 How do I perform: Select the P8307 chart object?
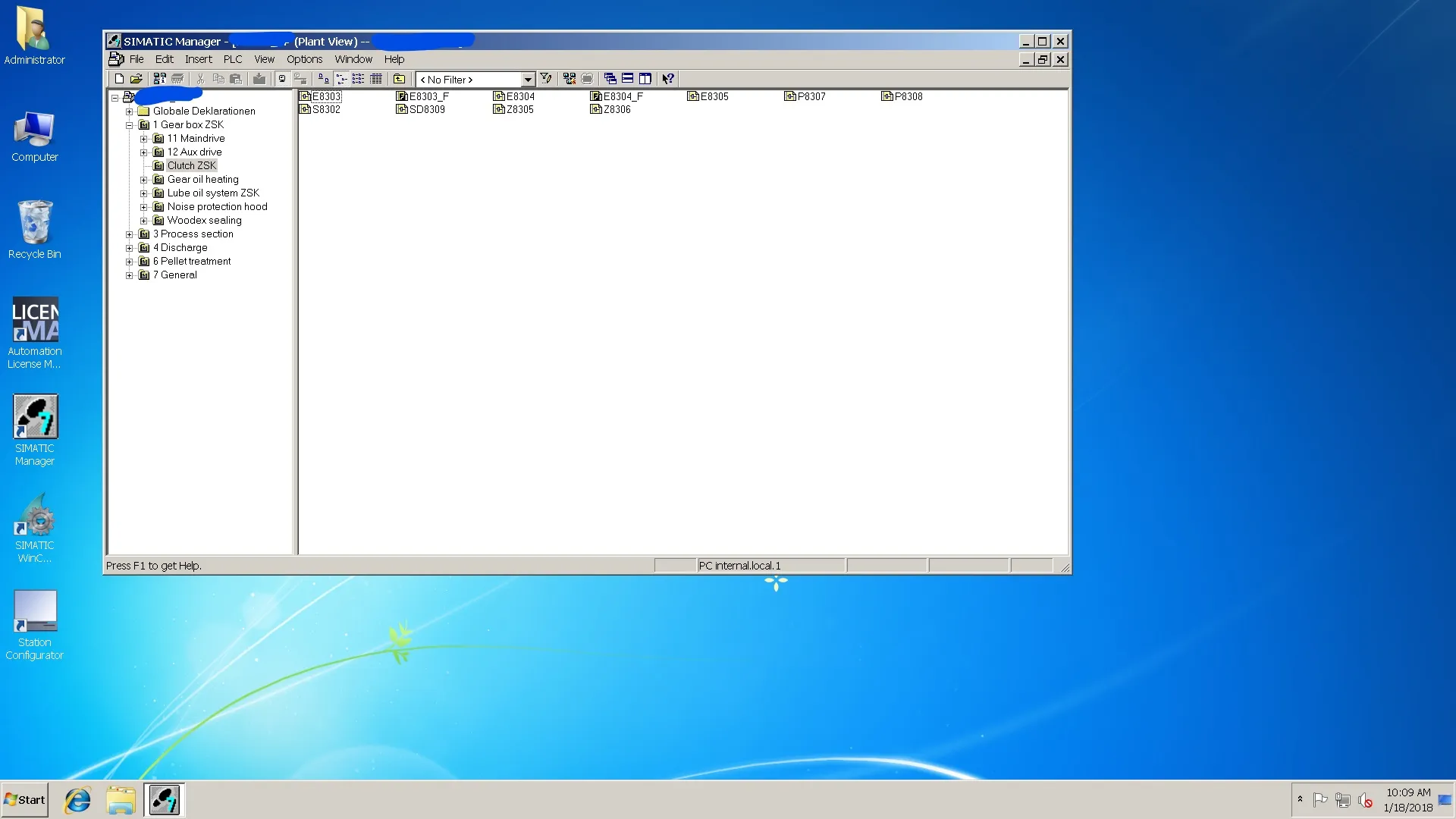805,96
